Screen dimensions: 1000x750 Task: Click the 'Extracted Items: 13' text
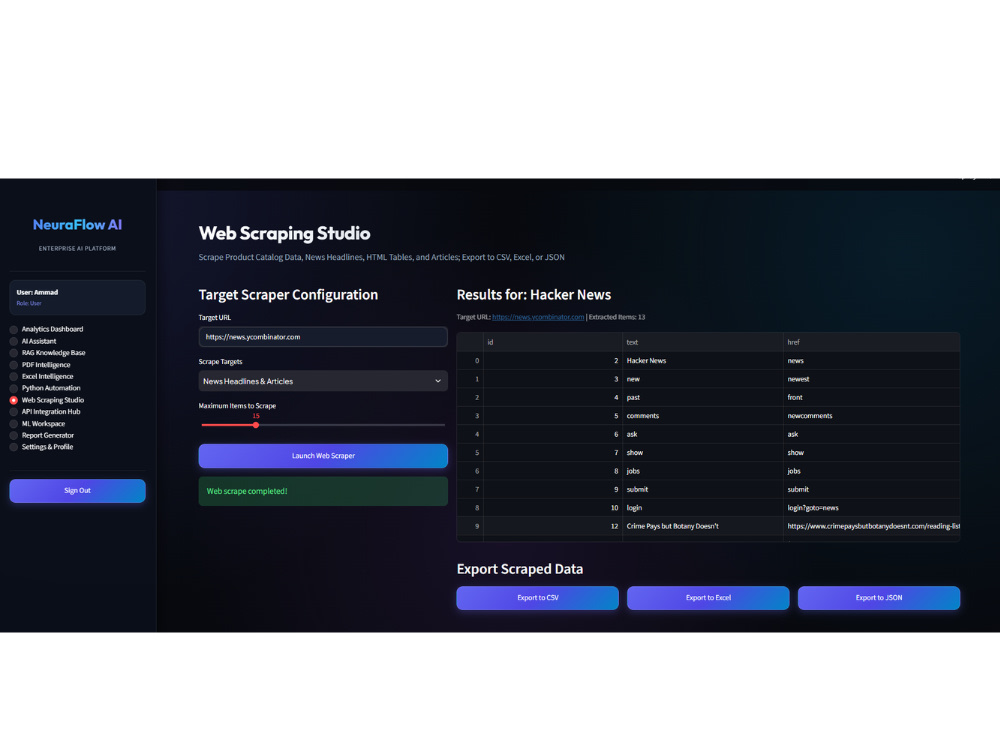[617, 317]
